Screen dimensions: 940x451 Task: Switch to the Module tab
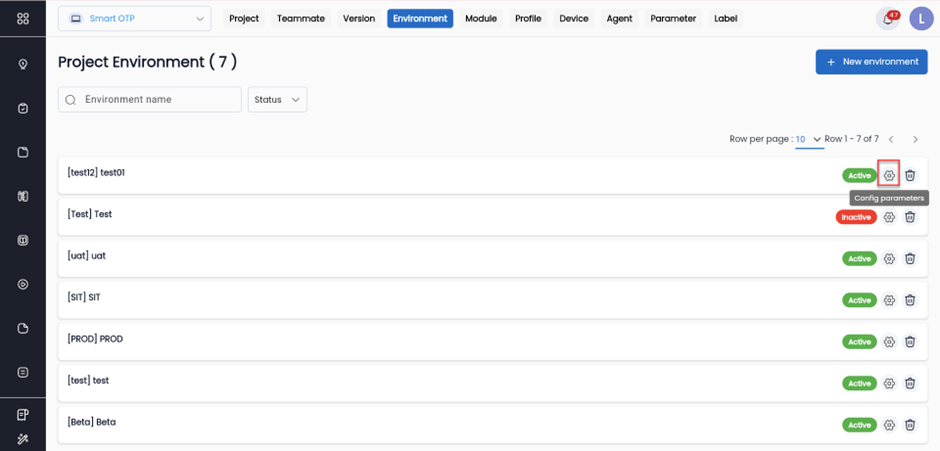click(x=480, y=19)
